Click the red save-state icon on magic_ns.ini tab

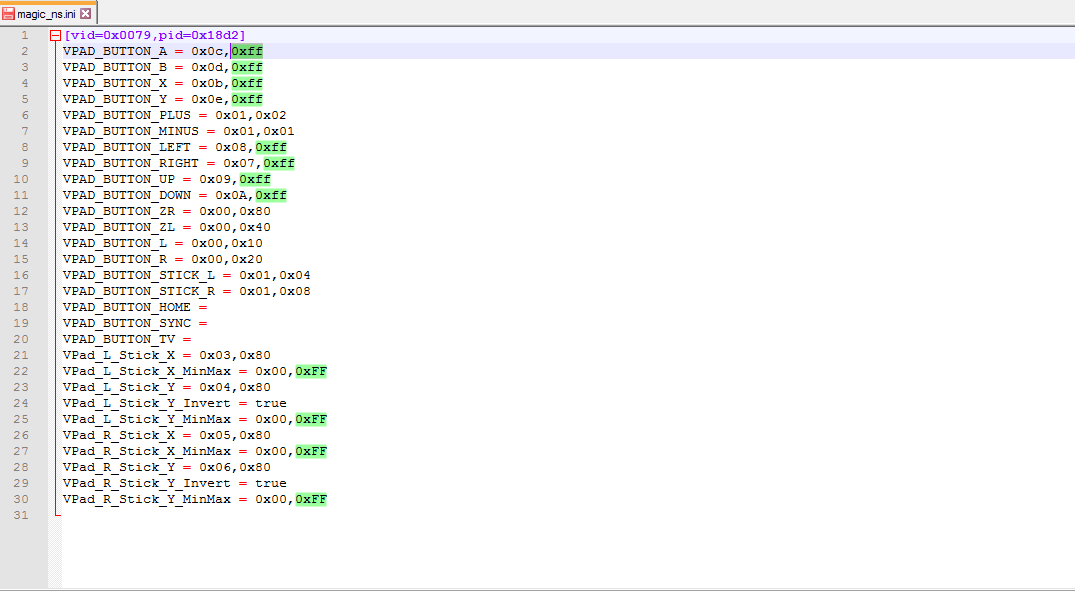point(8,14)
